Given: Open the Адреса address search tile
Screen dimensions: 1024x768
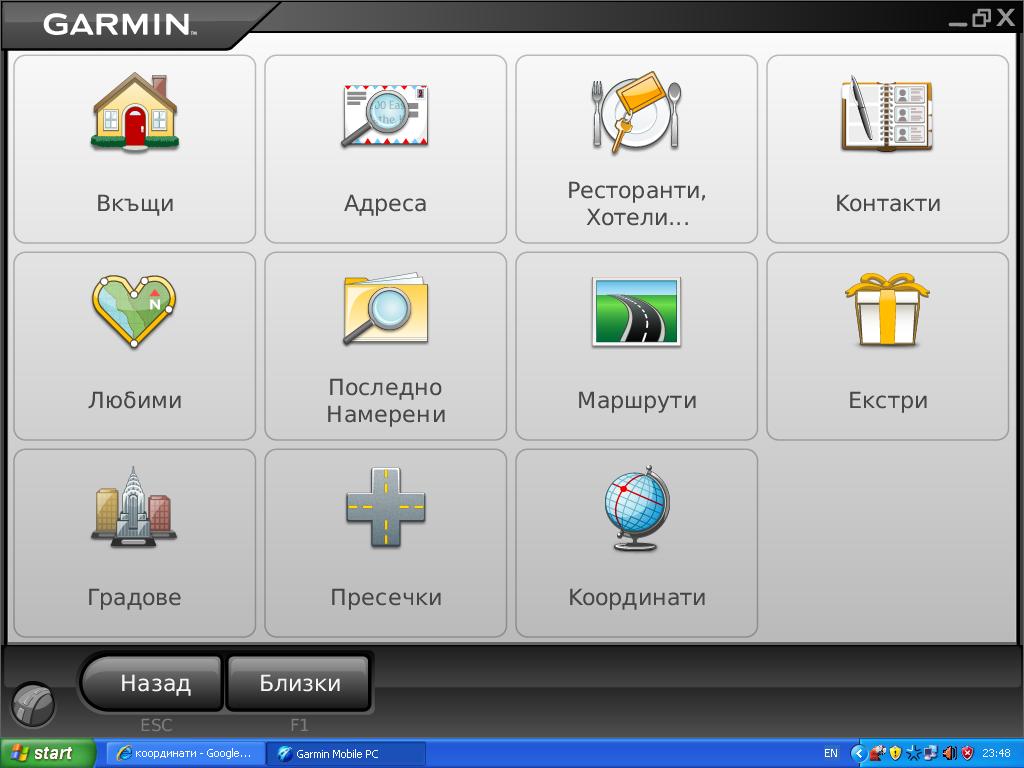Looking at the screenshot, I should pos(385,149).
